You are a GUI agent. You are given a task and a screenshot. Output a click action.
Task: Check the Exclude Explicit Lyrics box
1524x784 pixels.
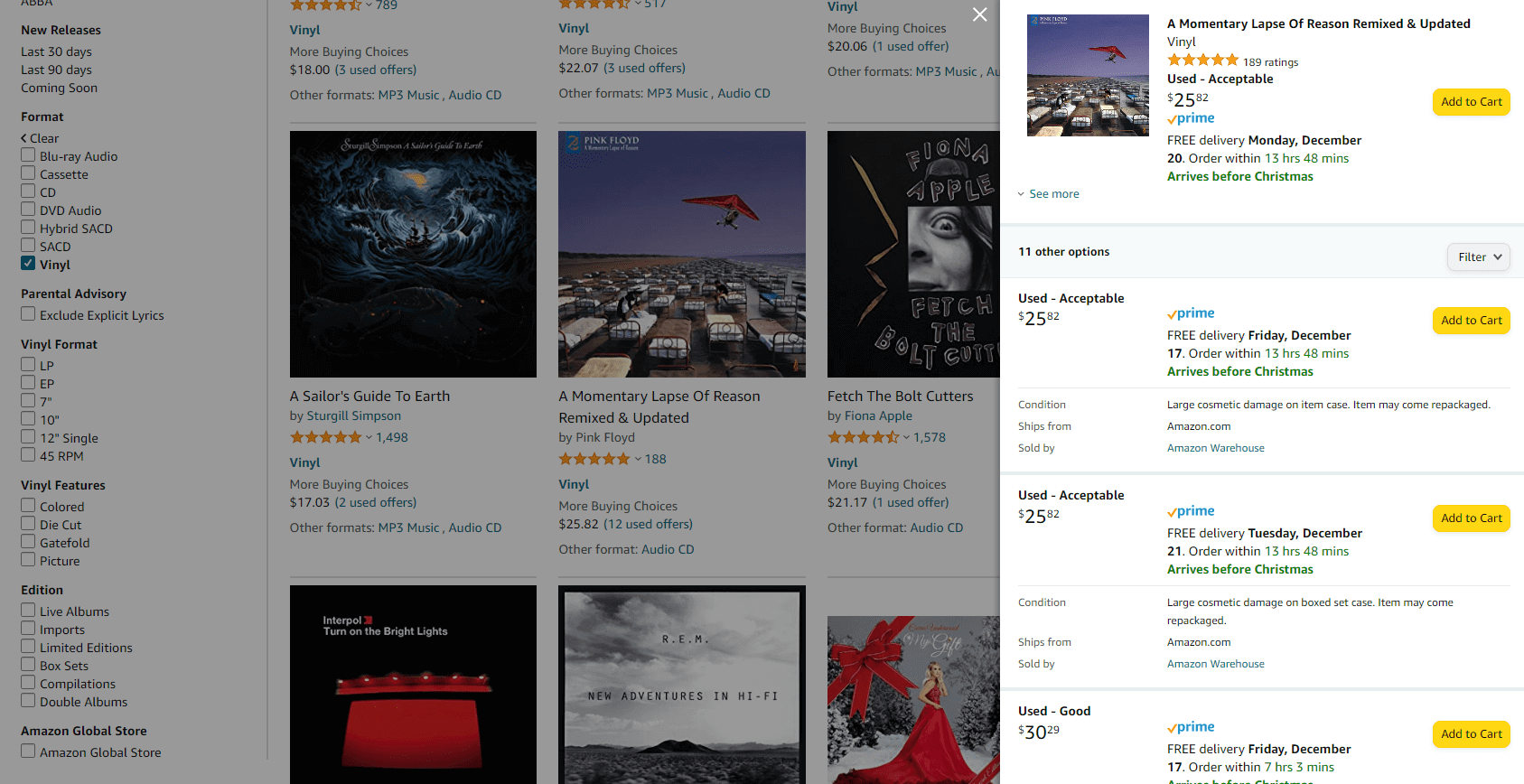28,314
